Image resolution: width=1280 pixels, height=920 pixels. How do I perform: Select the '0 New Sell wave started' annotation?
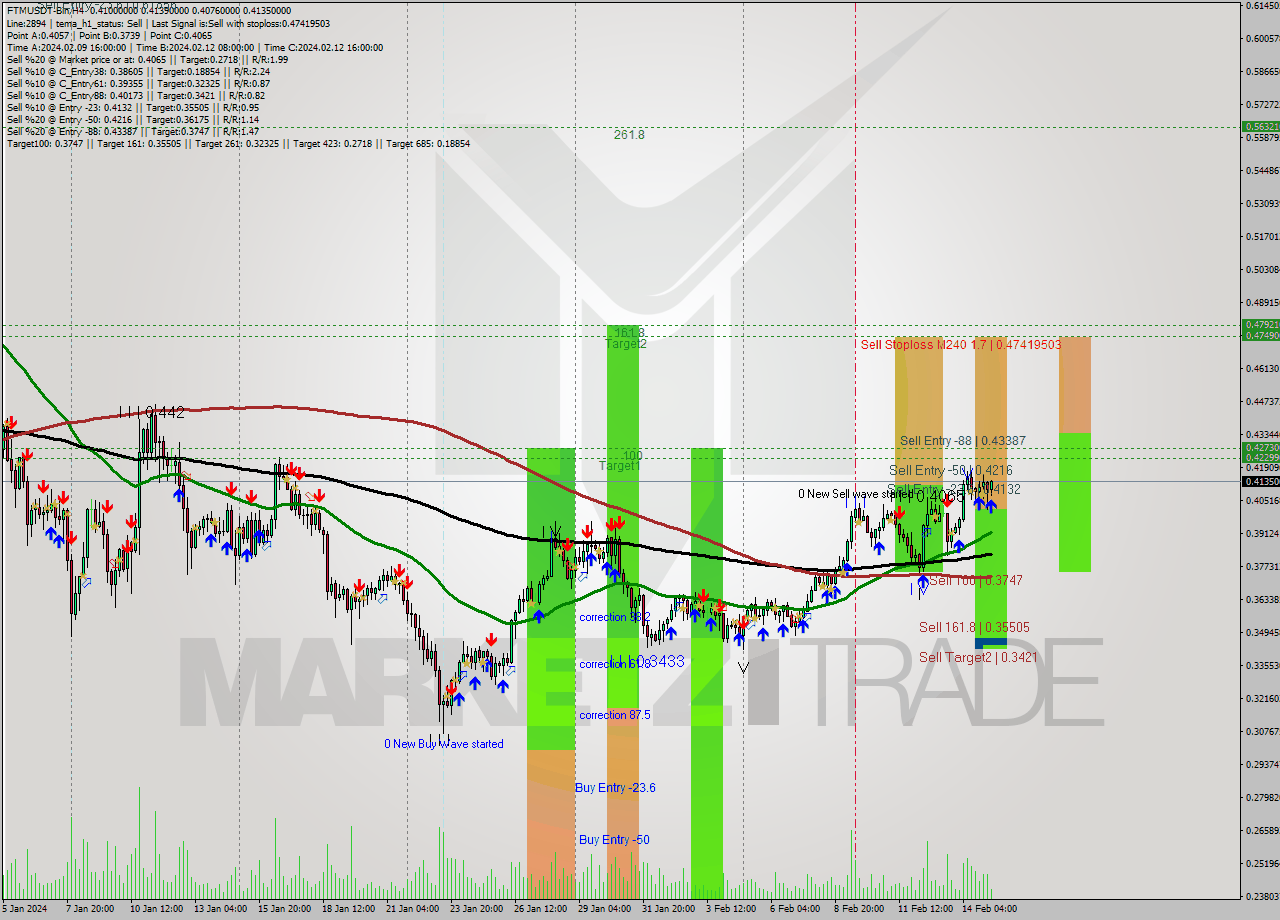click(x=855, y=494)
